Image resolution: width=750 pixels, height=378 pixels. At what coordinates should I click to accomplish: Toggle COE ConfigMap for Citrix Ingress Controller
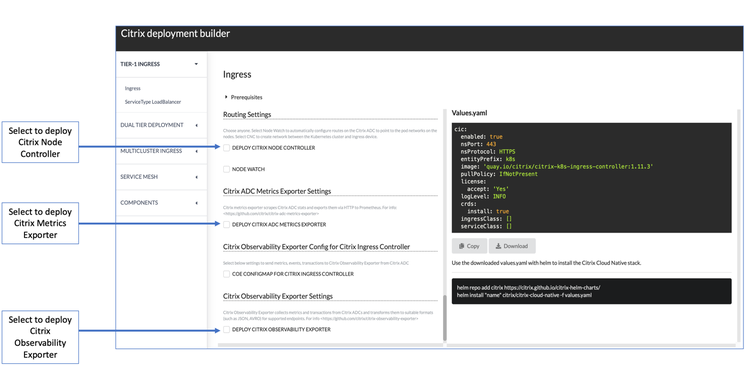pos(227,274)
